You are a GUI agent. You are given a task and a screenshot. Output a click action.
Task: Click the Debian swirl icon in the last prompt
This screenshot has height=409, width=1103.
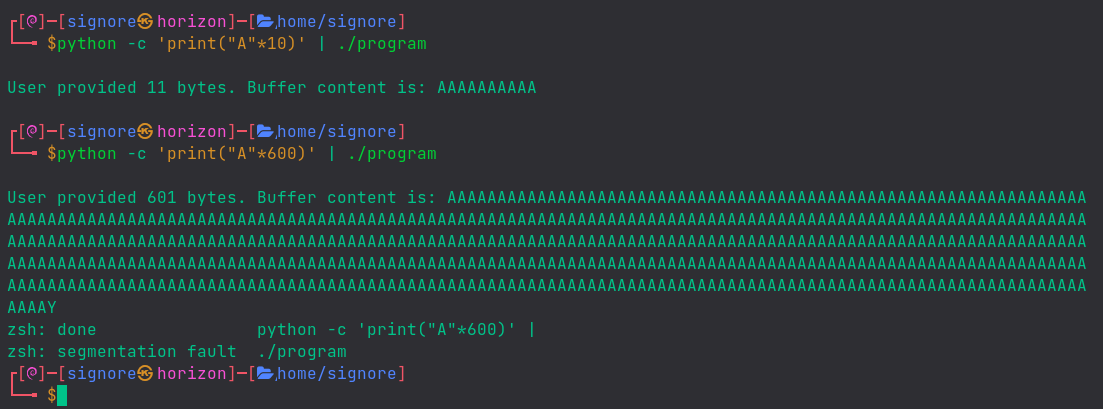pos(31,374)
